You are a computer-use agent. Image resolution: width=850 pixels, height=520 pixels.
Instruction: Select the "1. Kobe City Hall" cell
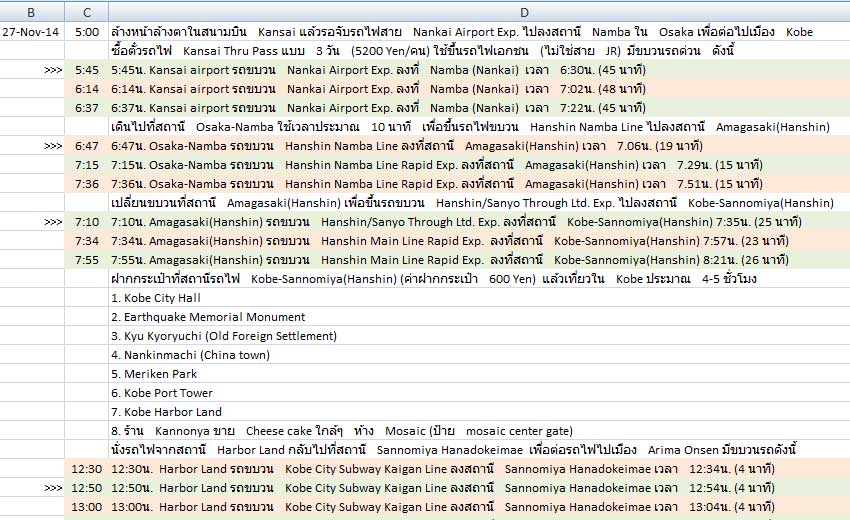(156, 298)
